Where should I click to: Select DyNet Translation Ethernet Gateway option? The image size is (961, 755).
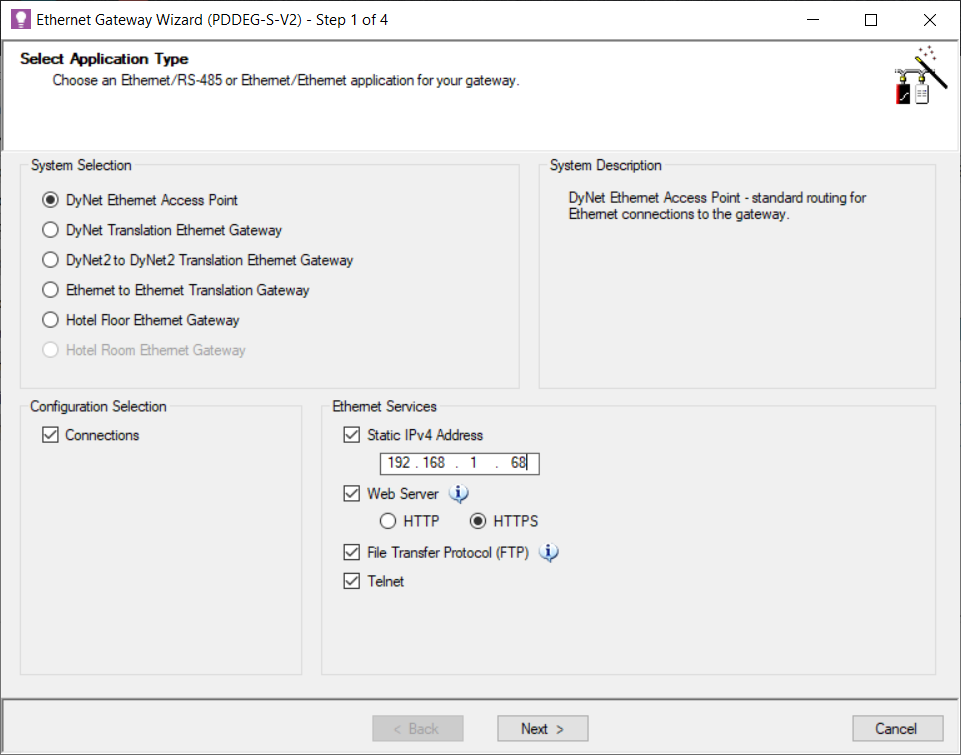point(50,230)
